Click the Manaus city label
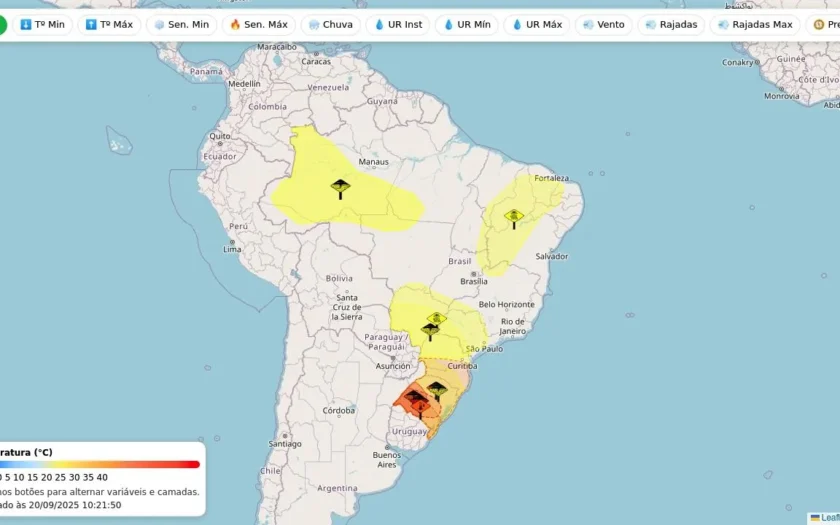 [373, 162]
